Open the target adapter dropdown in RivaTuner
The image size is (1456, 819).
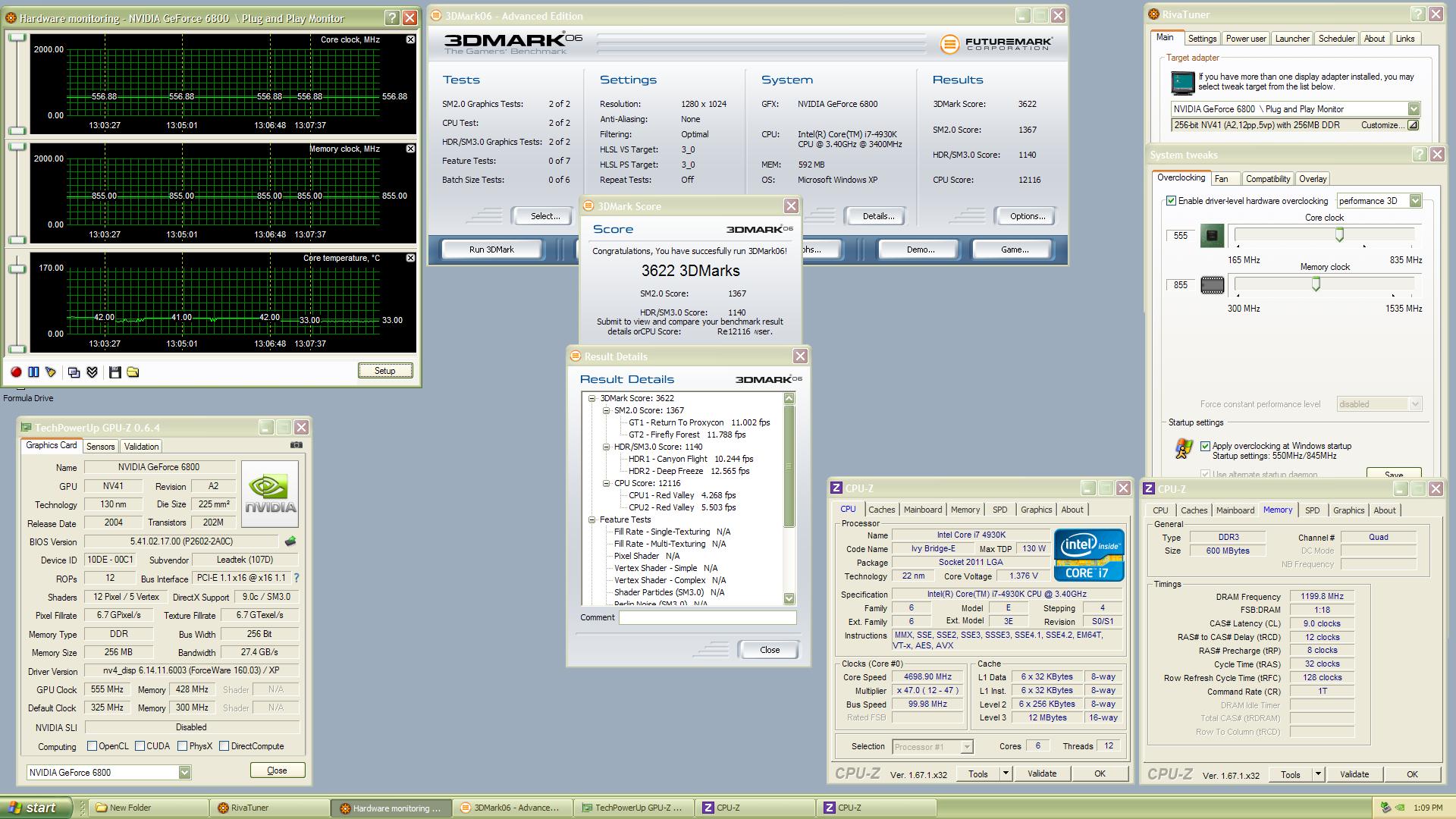(1414, 109)
